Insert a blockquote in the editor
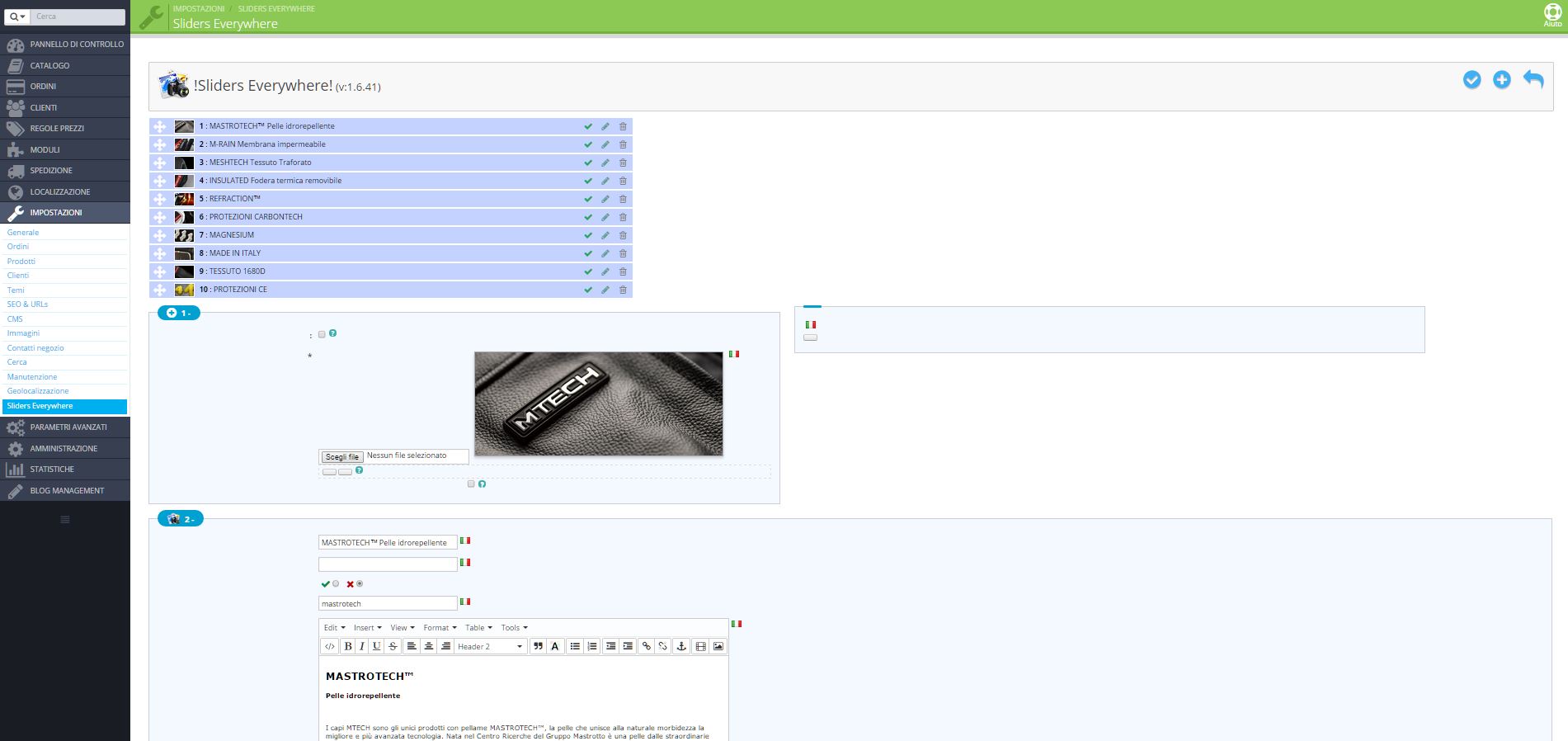This screenshot has width=1568, height=741. click(538, 647)
